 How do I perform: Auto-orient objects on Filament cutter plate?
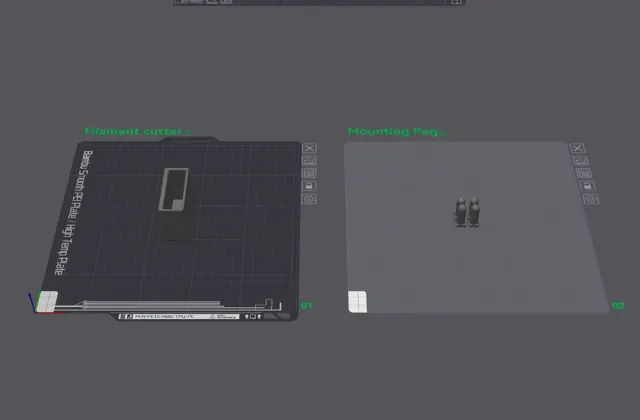309,160
